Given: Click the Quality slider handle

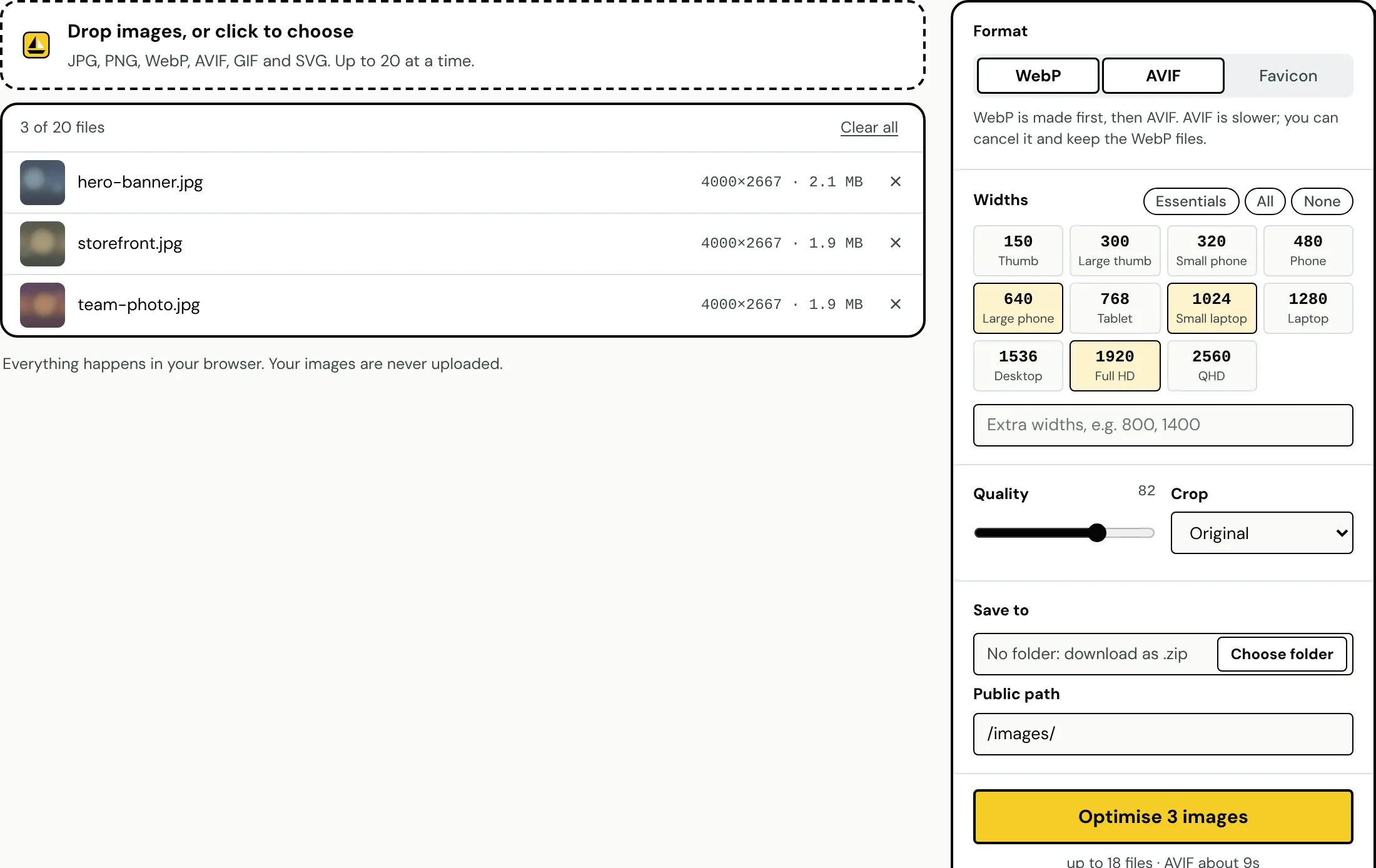Looking at the screenshot, I should [x=1097, y=533].
